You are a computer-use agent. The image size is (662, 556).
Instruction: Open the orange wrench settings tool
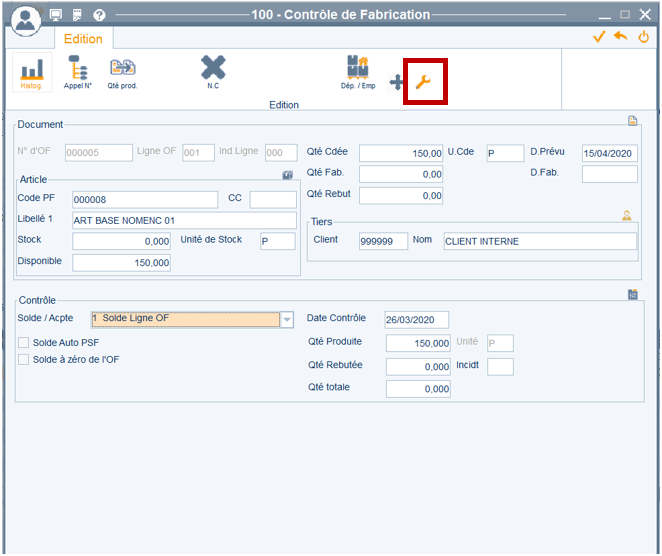pos(423,82)
